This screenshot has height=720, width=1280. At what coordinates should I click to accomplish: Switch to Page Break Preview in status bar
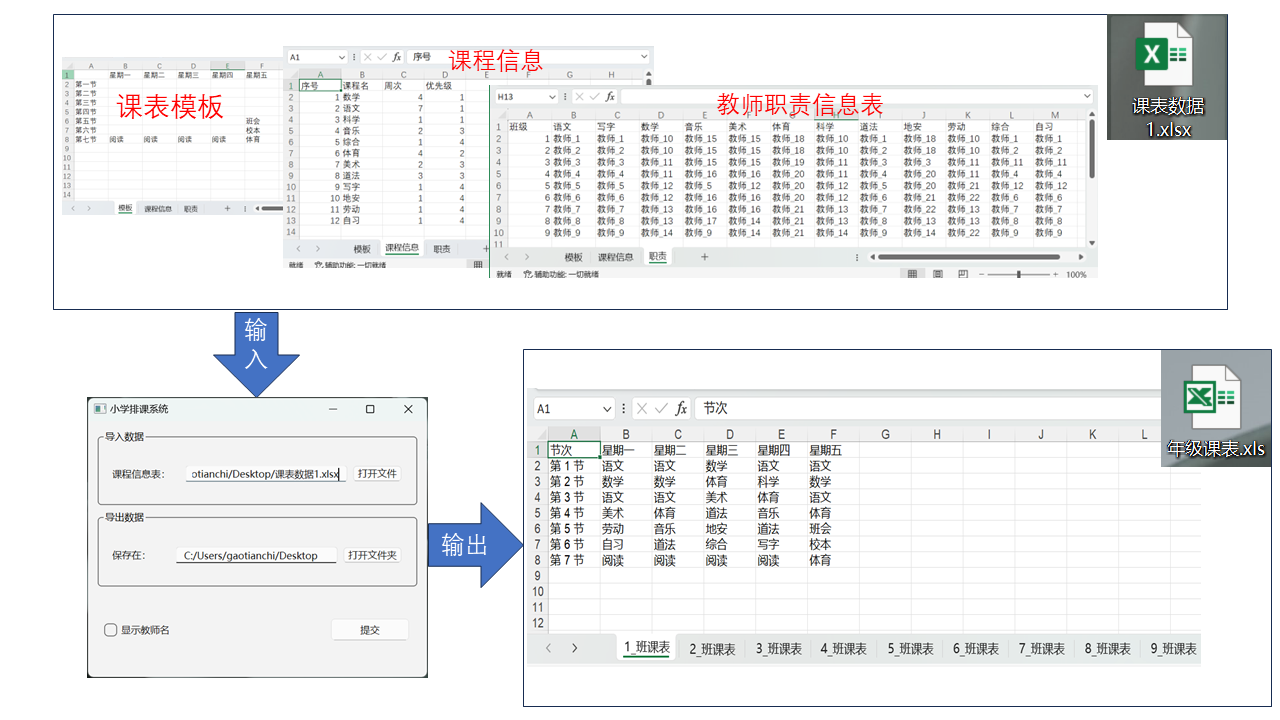coord(963,274)
